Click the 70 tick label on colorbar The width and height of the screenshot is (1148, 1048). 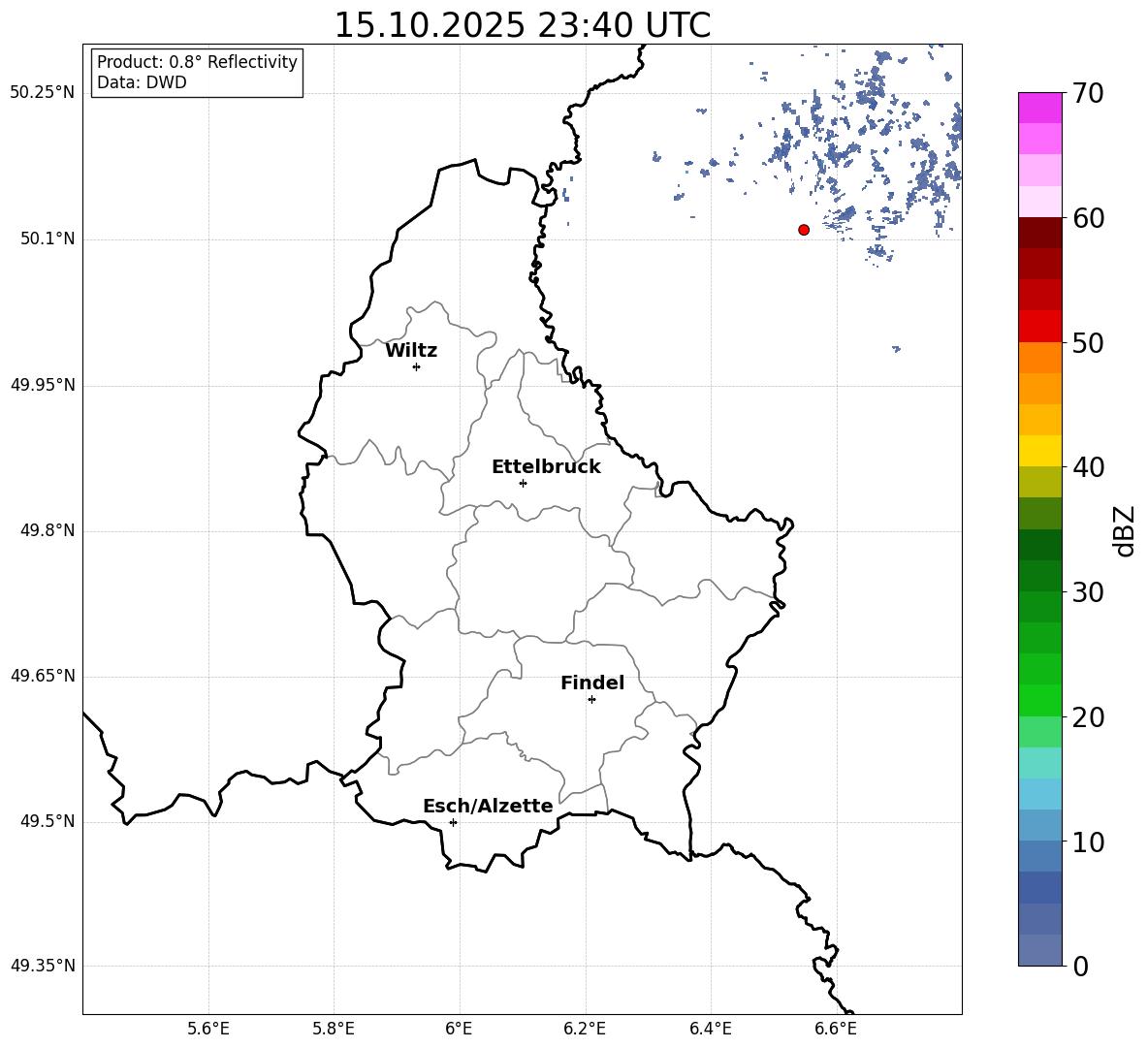pyautogui.click(x=1088, y=93)
